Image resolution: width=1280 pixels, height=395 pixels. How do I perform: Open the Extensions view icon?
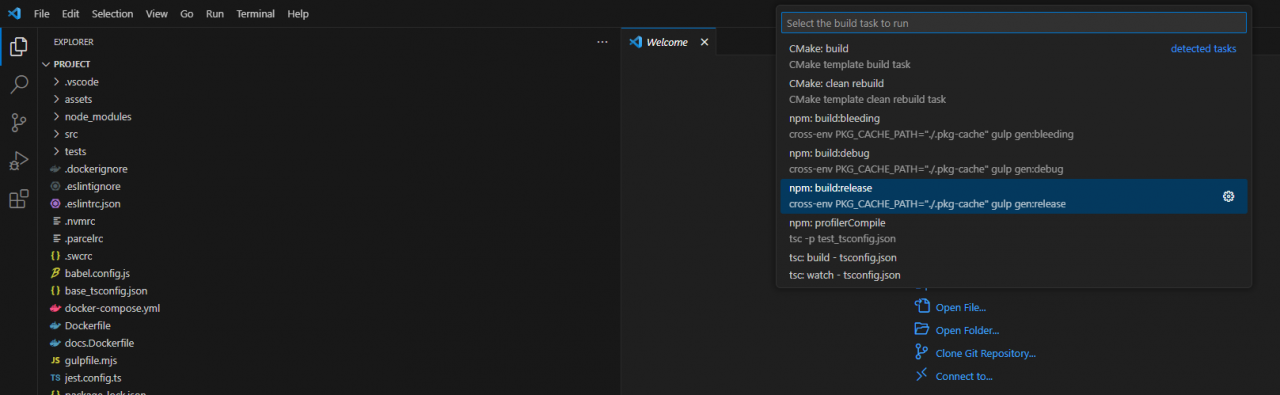[x=18, y=199]
